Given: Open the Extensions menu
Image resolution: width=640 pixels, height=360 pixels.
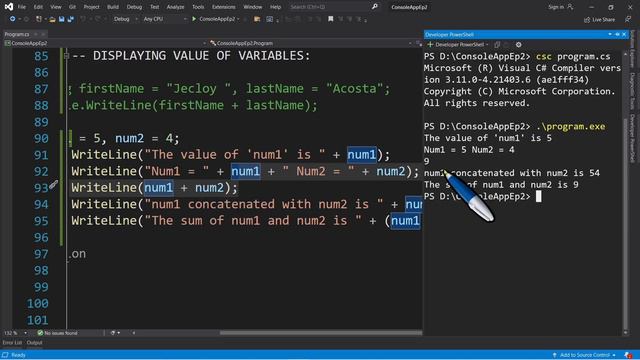Looking at the screenshot, I should (224, 7).
